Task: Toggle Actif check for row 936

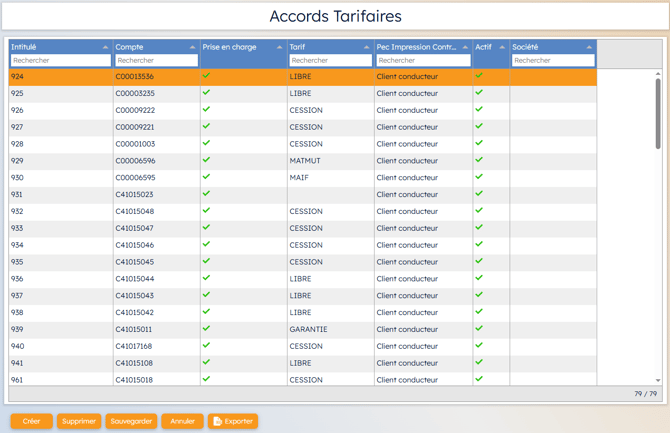Action: tap(479, 278)
